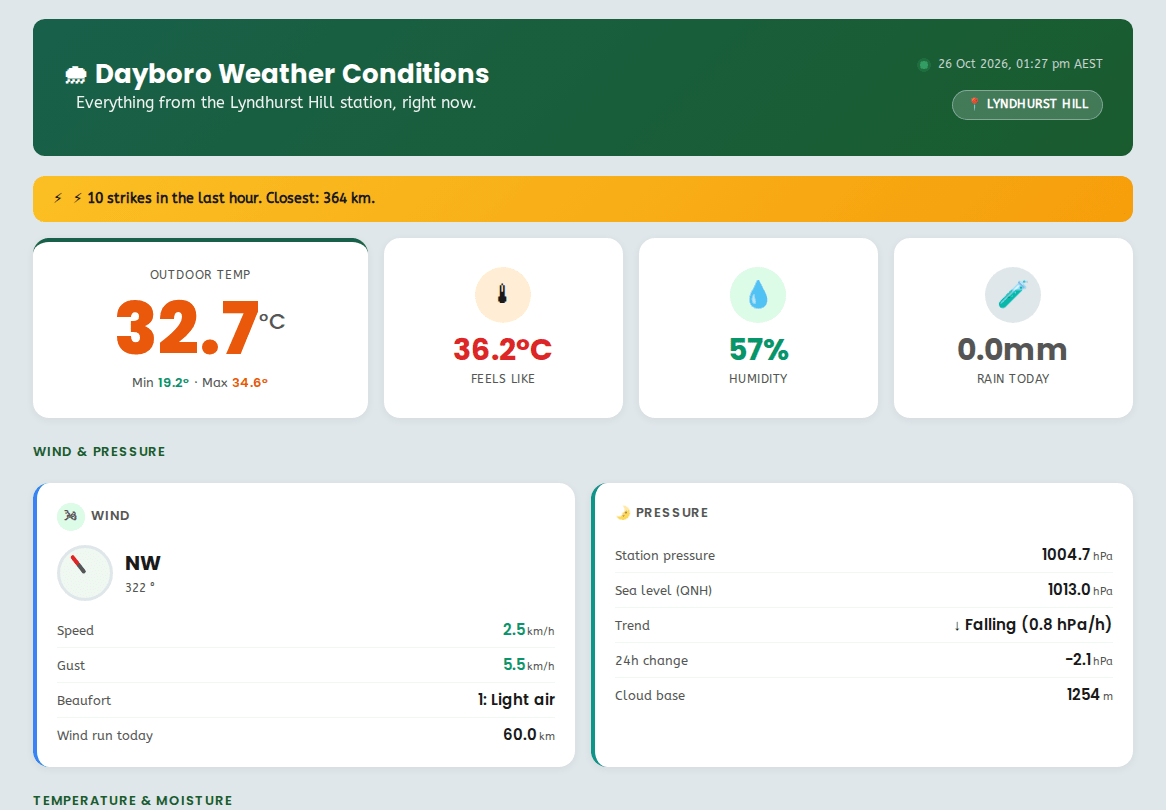
Task: Click the falling arrow in pressure Trend
Action: [x=957, y=626]
